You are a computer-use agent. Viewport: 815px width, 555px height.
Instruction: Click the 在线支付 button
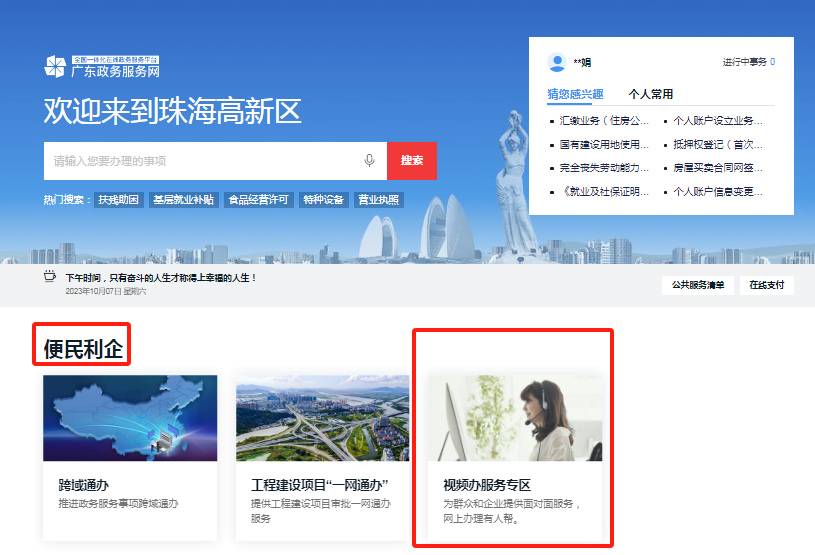[x=767, y=285]
